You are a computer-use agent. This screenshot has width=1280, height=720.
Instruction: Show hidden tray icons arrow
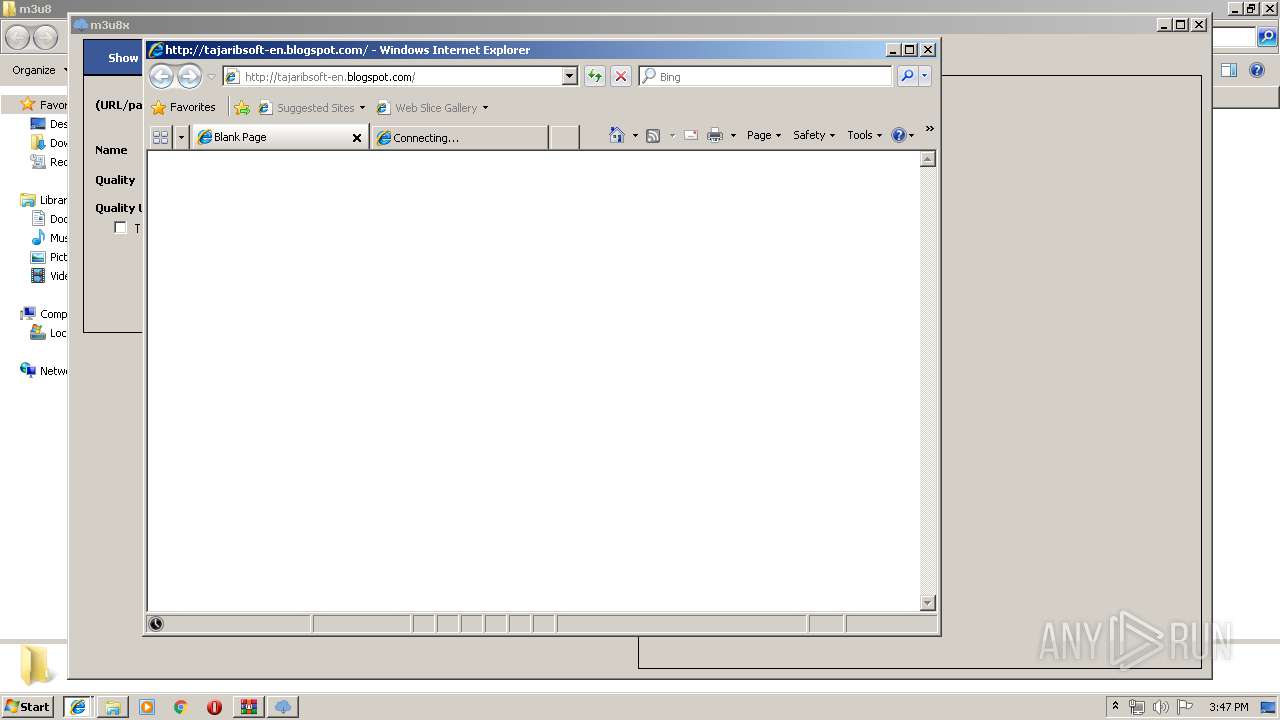tap(1115, 706)
